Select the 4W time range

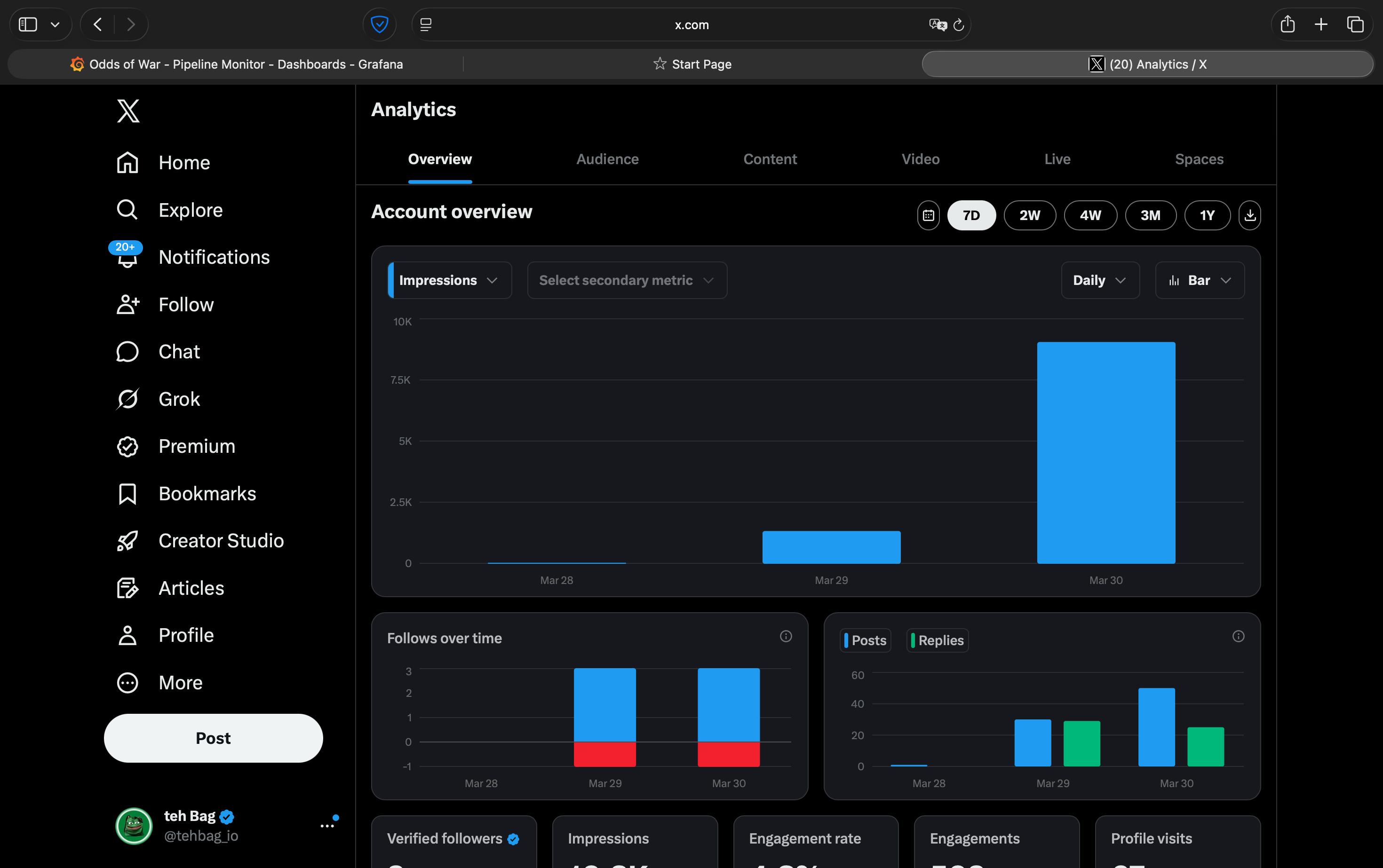[1090, 215]
